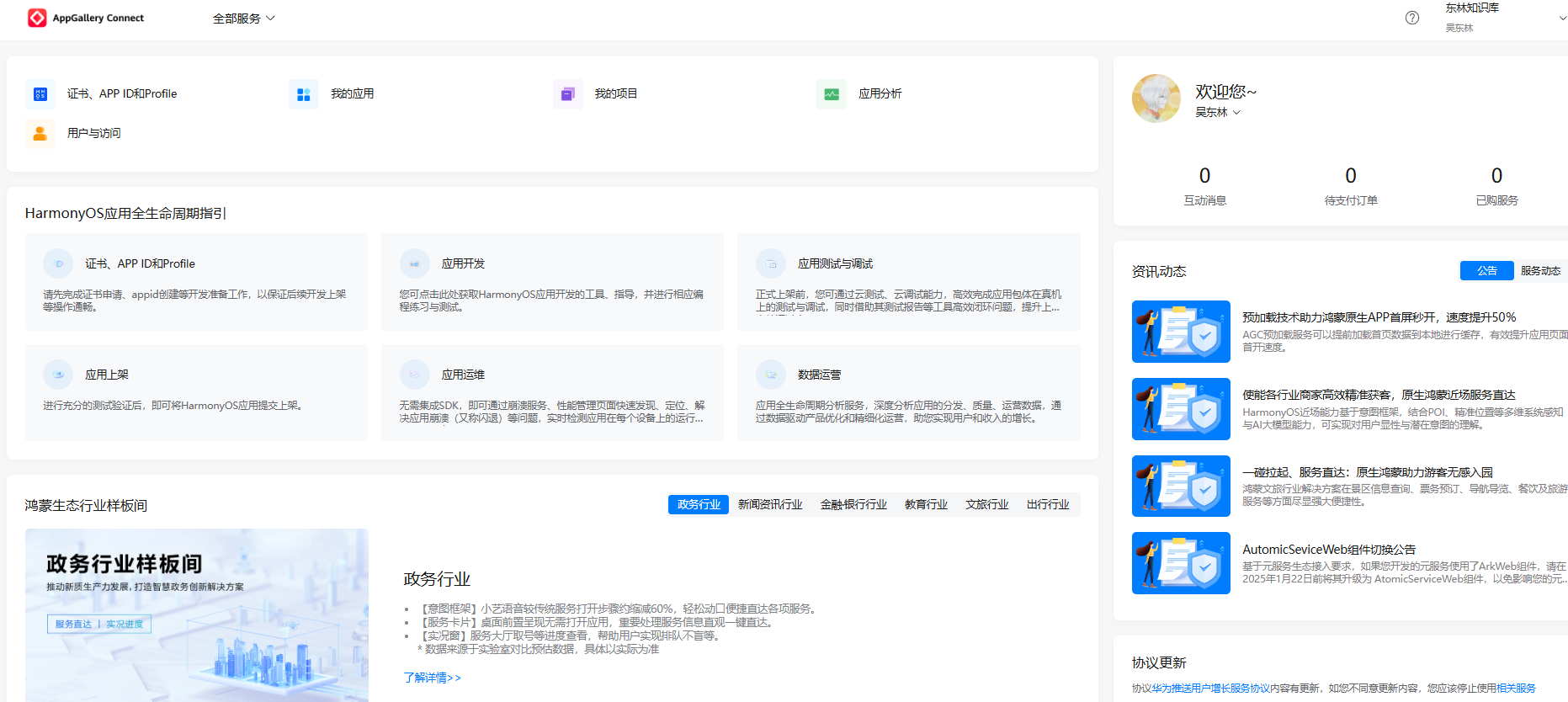1568x702 pixels.
Task: Click the 待支付订单 count
Action: (x=1351, y=175)
